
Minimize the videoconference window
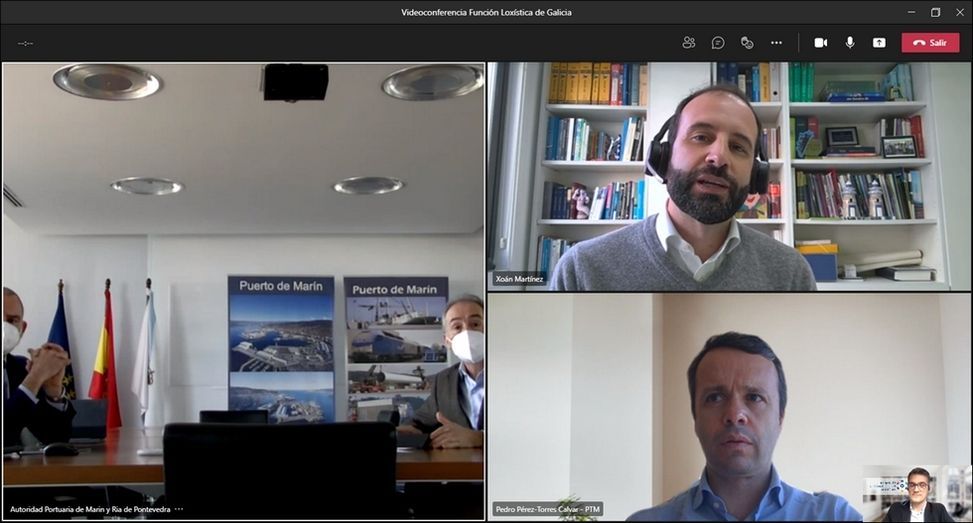coord(912,12)
